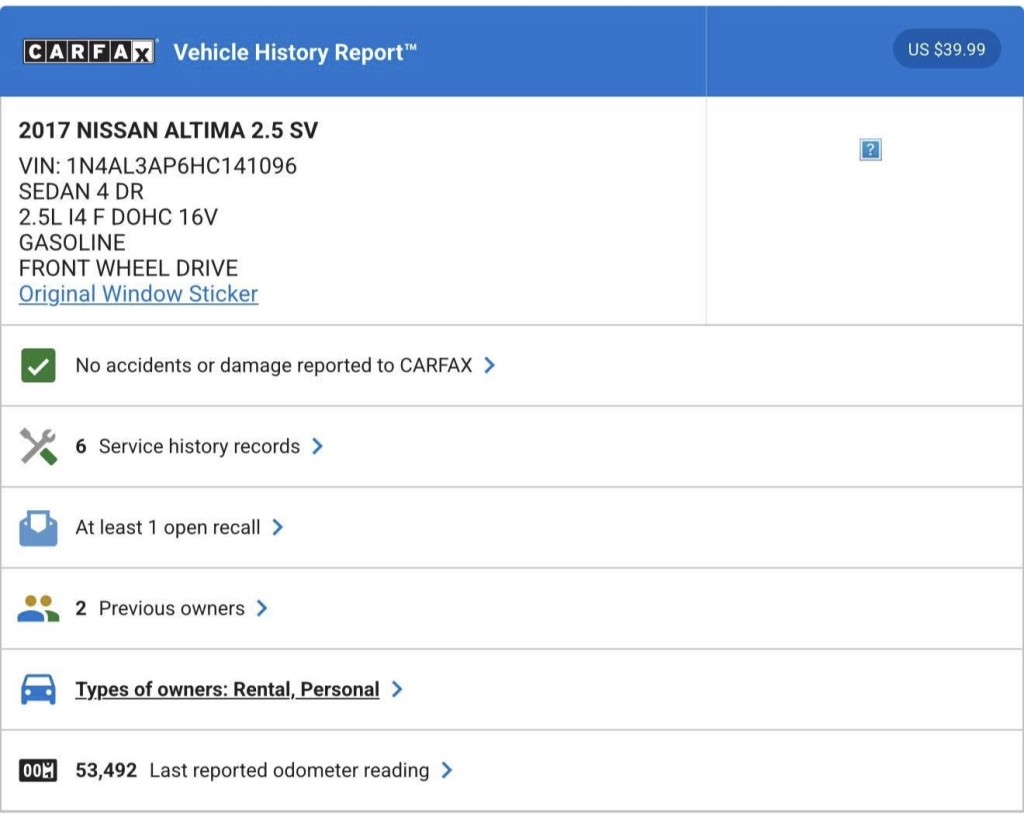Click the two-person previous owners icon
The width and height of the screenshot is (1024, 820).
tap(38, 608)
